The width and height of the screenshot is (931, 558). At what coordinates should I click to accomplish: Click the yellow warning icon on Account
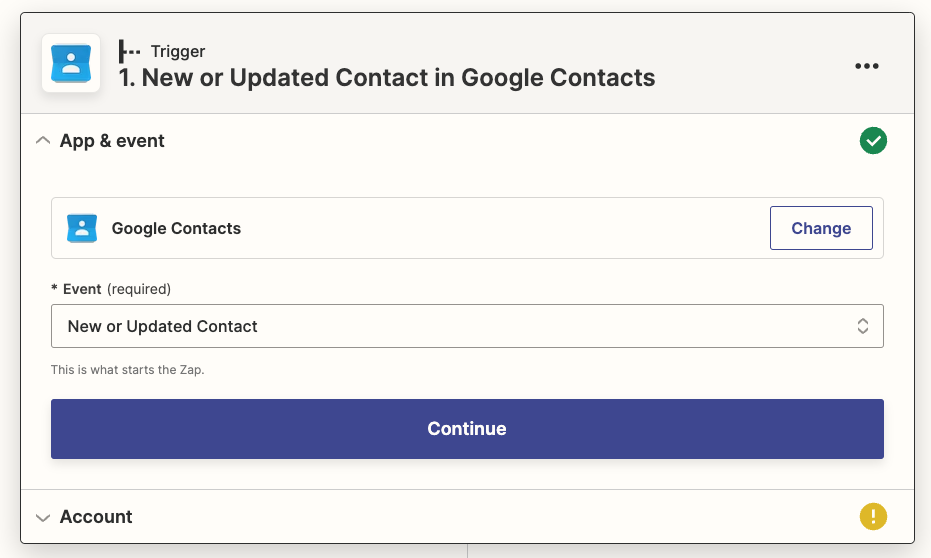pyautogui.click(x=873, y=517)
